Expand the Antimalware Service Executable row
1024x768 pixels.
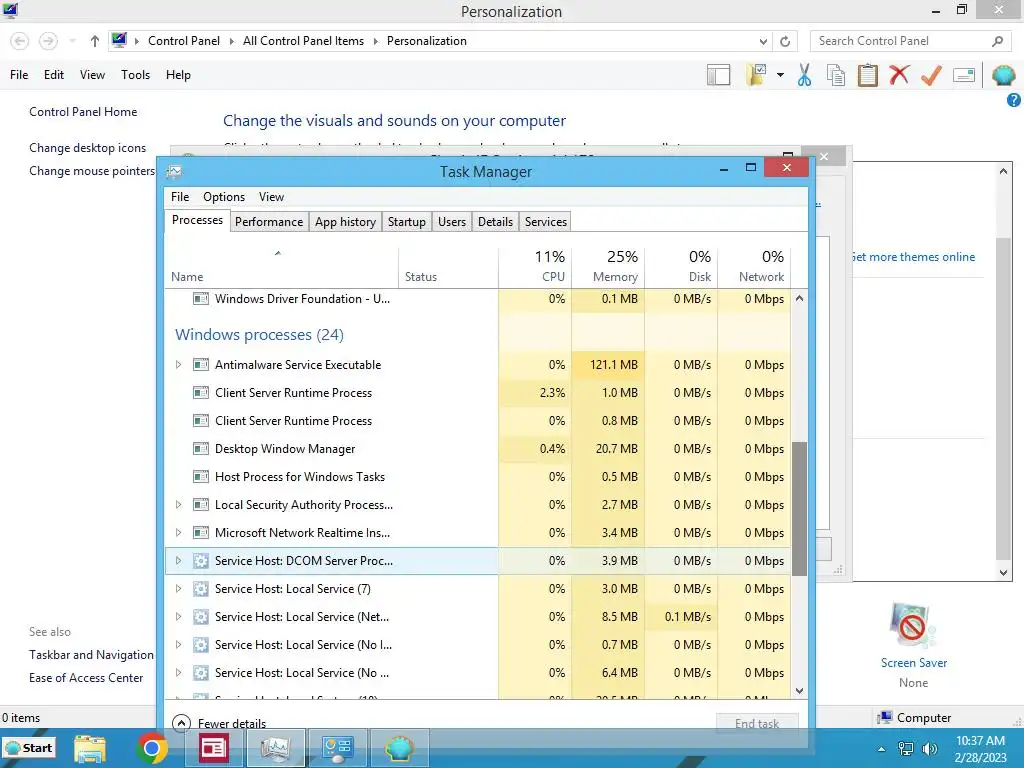(178, 365)
